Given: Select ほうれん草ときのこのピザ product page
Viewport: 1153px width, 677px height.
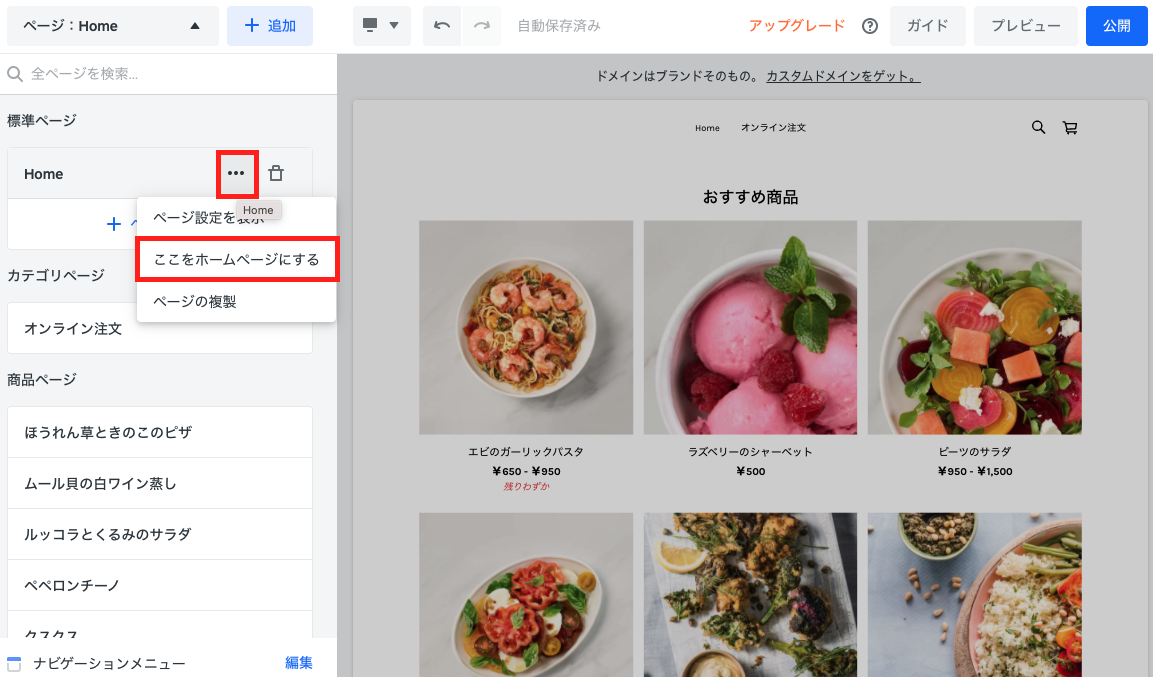Looking at the screenshot, I should tap(160, 432).
